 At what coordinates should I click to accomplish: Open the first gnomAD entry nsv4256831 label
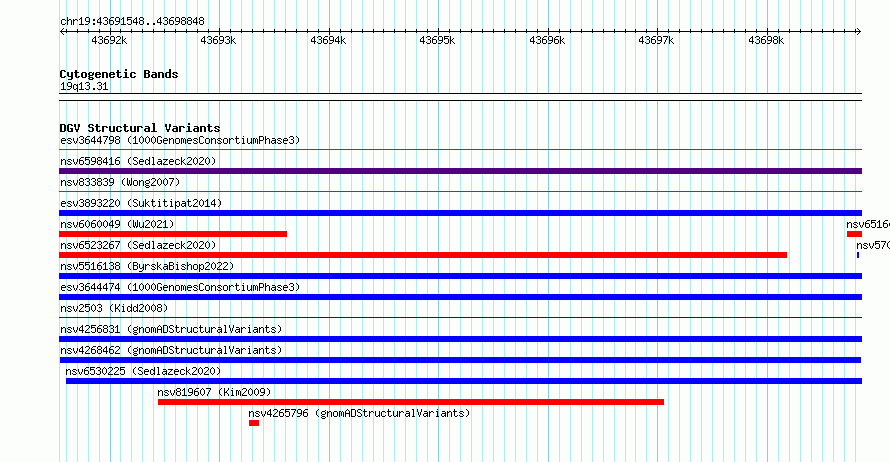click(171, 329)
